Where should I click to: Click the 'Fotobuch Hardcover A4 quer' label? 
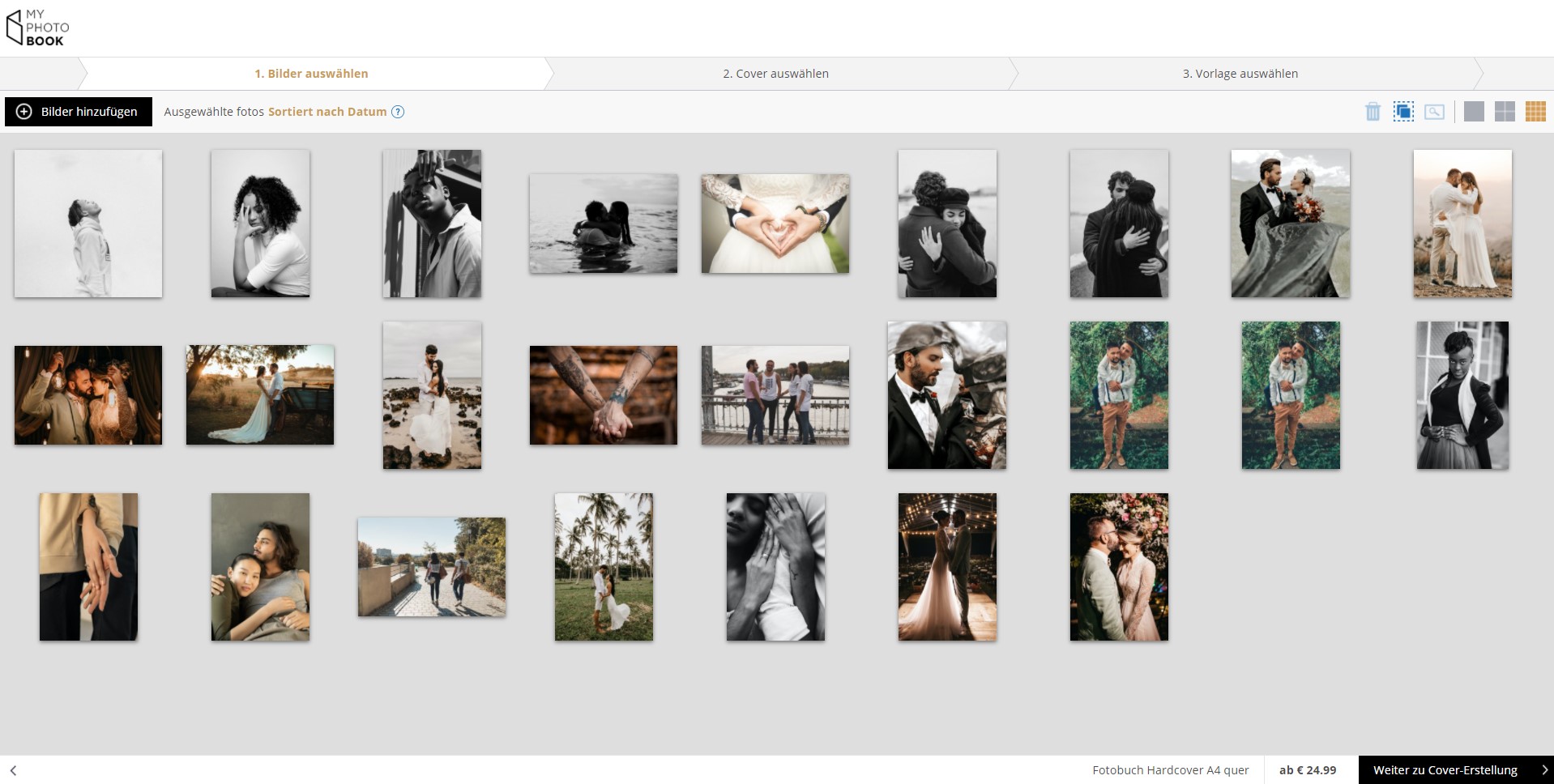pyautogui.click(x=1170, y=770)
